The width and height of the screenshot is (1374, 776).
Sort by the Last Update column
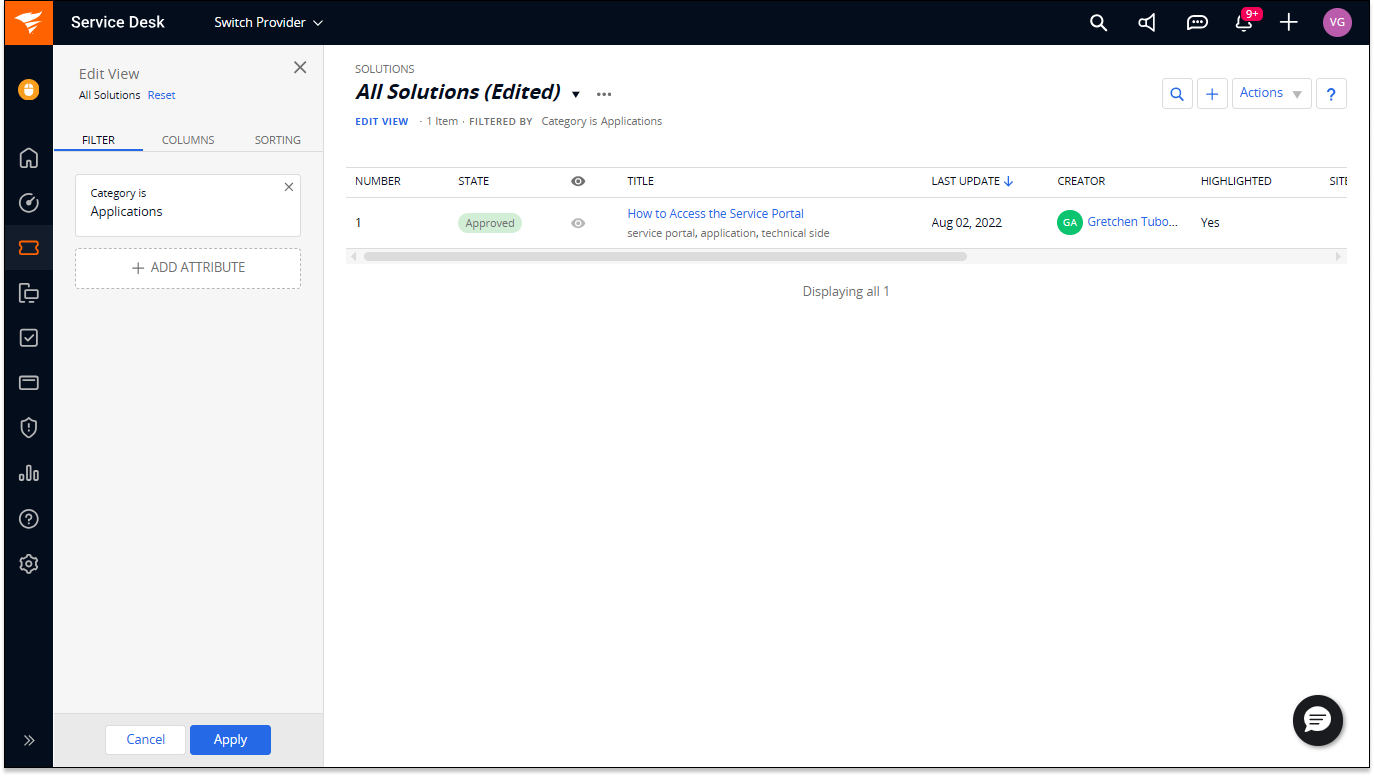[972, 181]
